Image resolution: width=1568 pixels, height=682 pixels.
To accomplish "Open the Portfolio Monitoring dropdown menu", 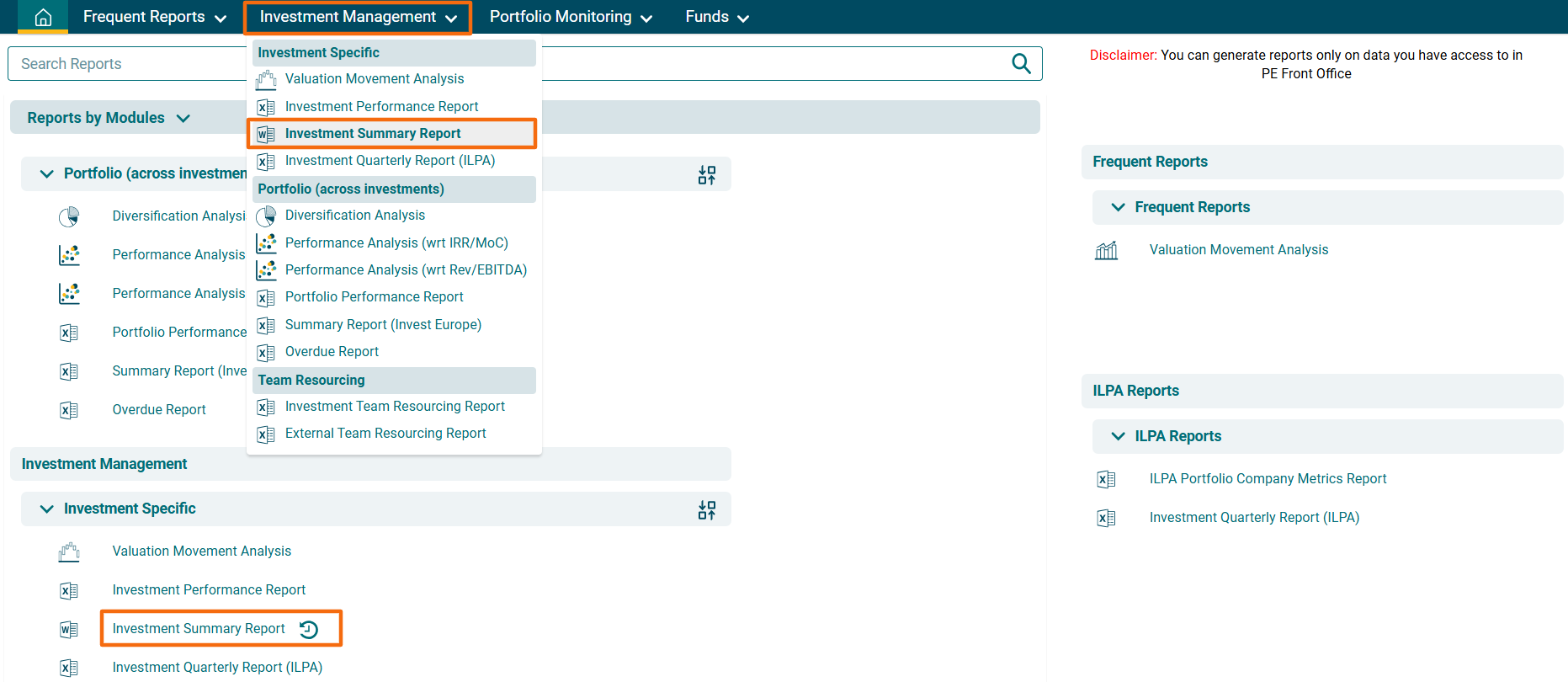I will click(570, 17).
